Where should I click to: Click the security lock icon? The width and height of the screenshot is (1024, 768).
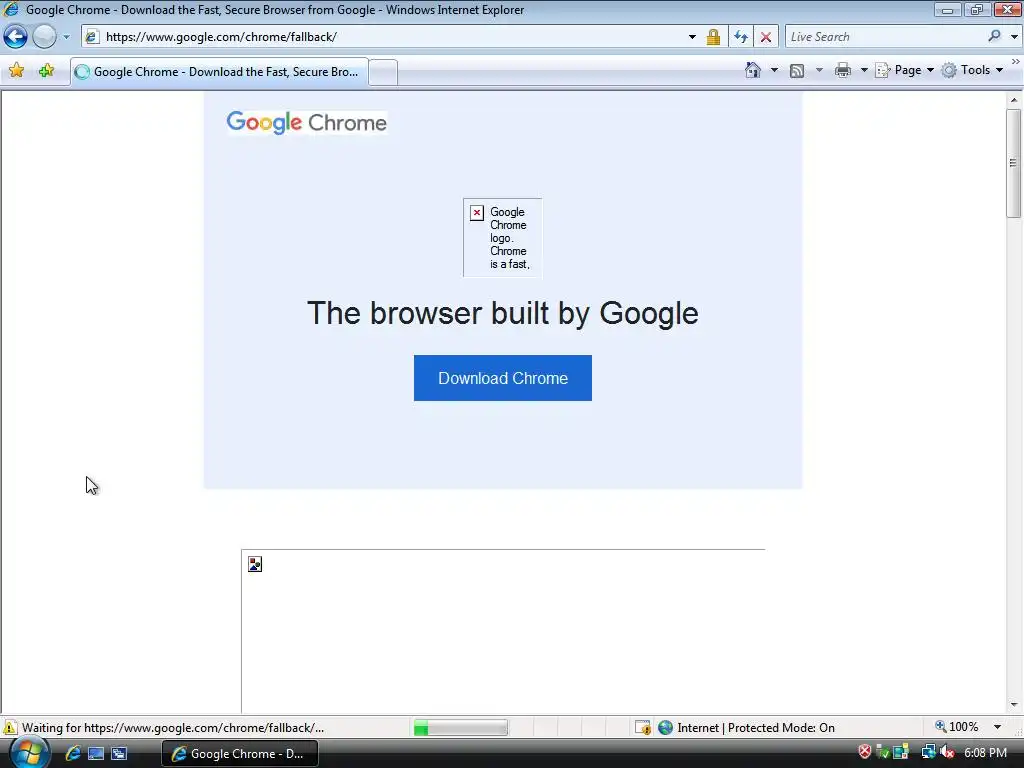coord(713,37)
